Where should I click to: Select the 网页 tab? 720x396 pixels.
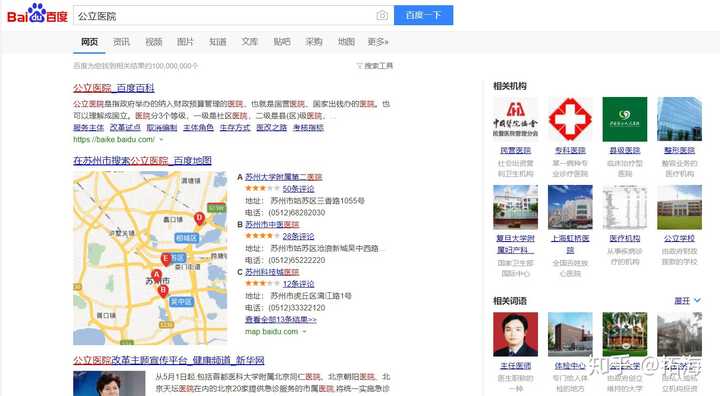[90, 42]
